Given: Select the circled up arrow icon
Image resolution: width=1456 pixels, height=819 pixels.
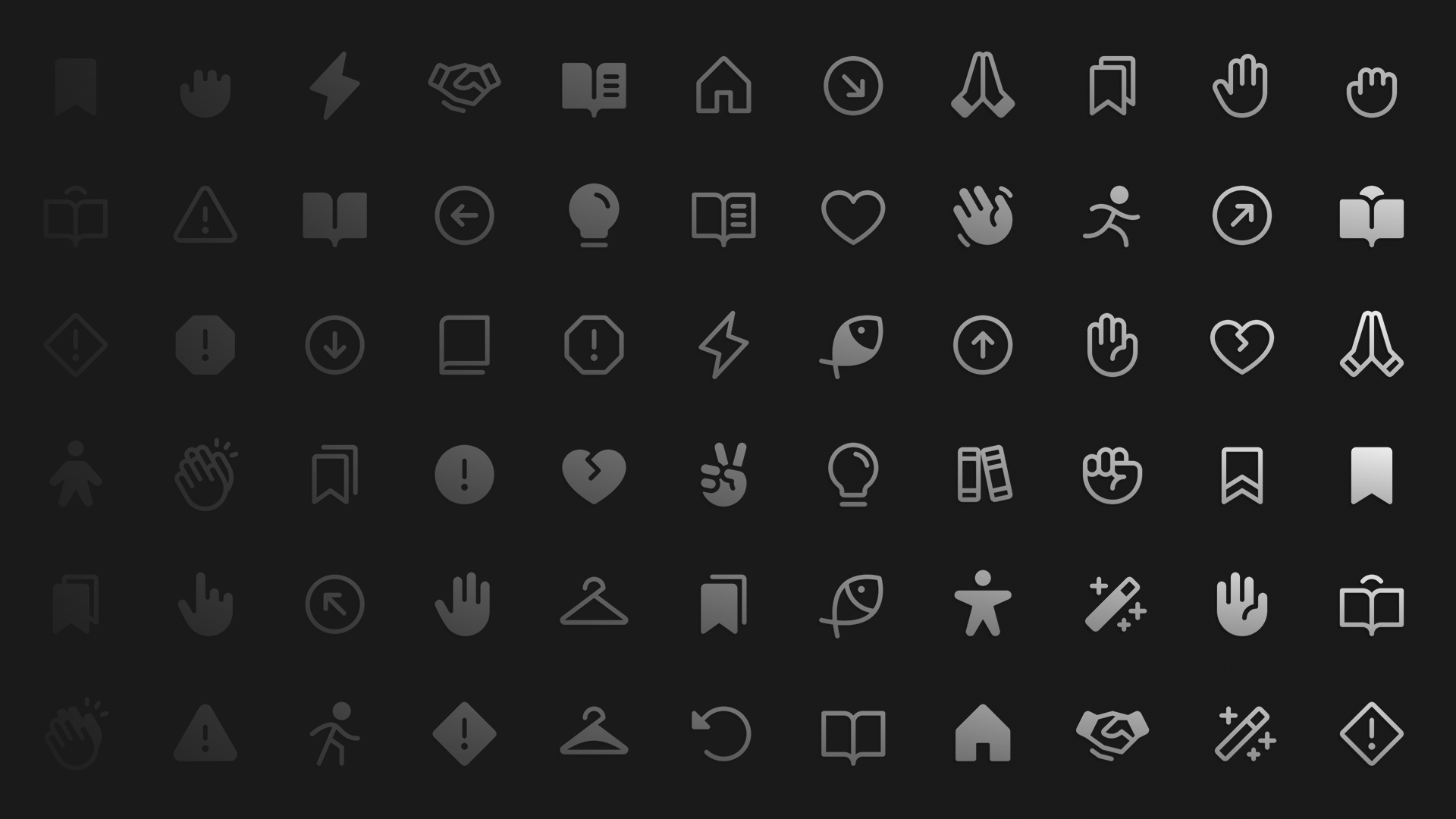Looking at the screenshot, I should pos(983,345).
